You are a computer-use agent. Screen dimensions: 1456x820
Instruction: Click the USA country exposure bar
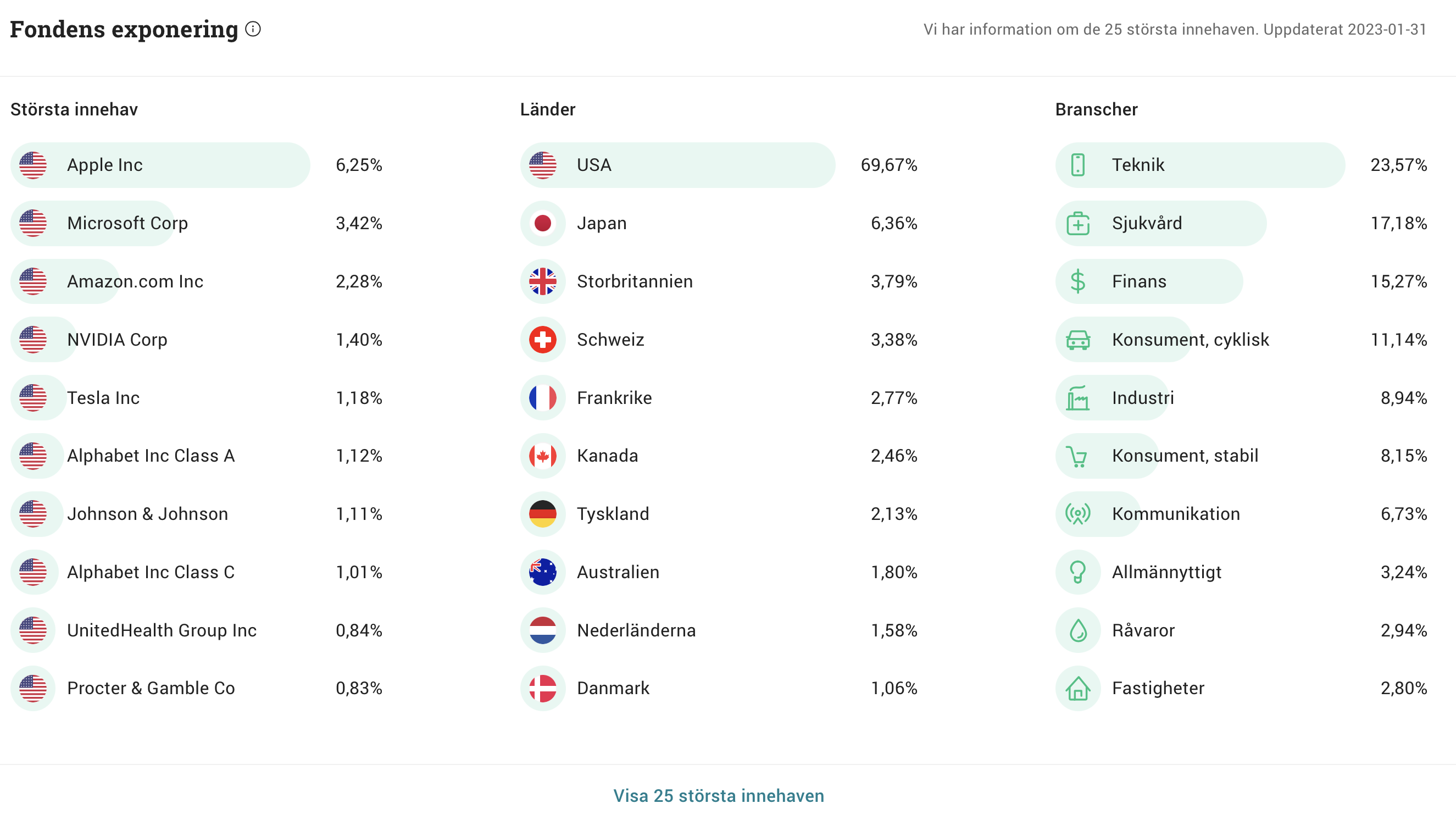[677, 165]
